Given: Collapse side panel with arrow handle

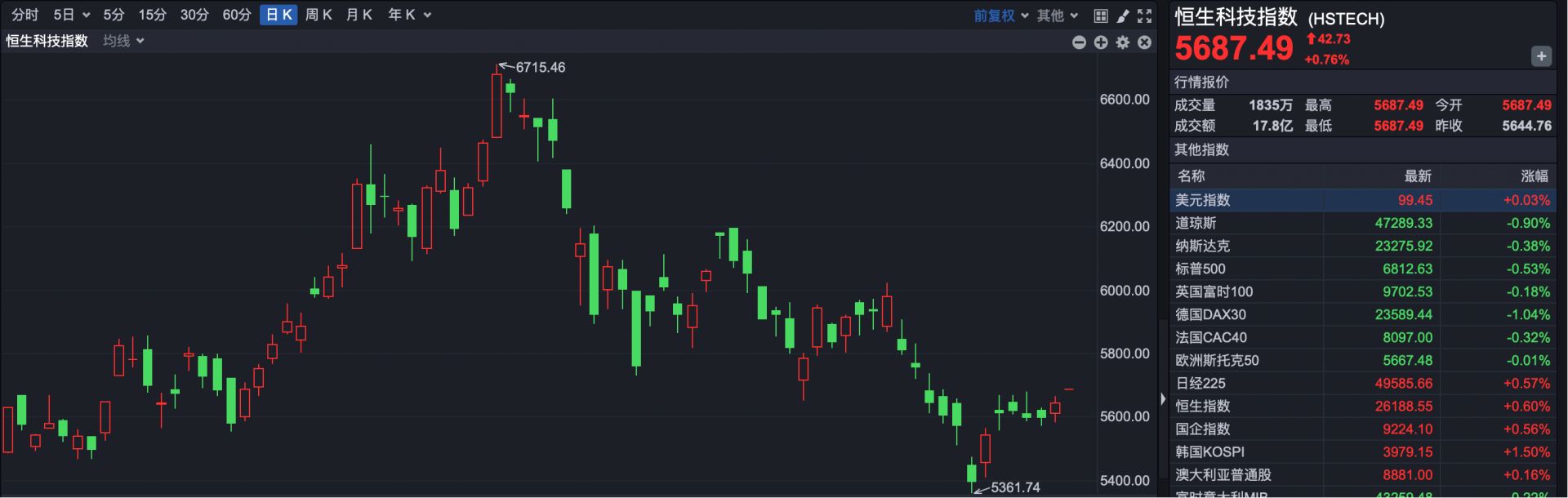Looking at the screenshot, I should coord(1163,399).
